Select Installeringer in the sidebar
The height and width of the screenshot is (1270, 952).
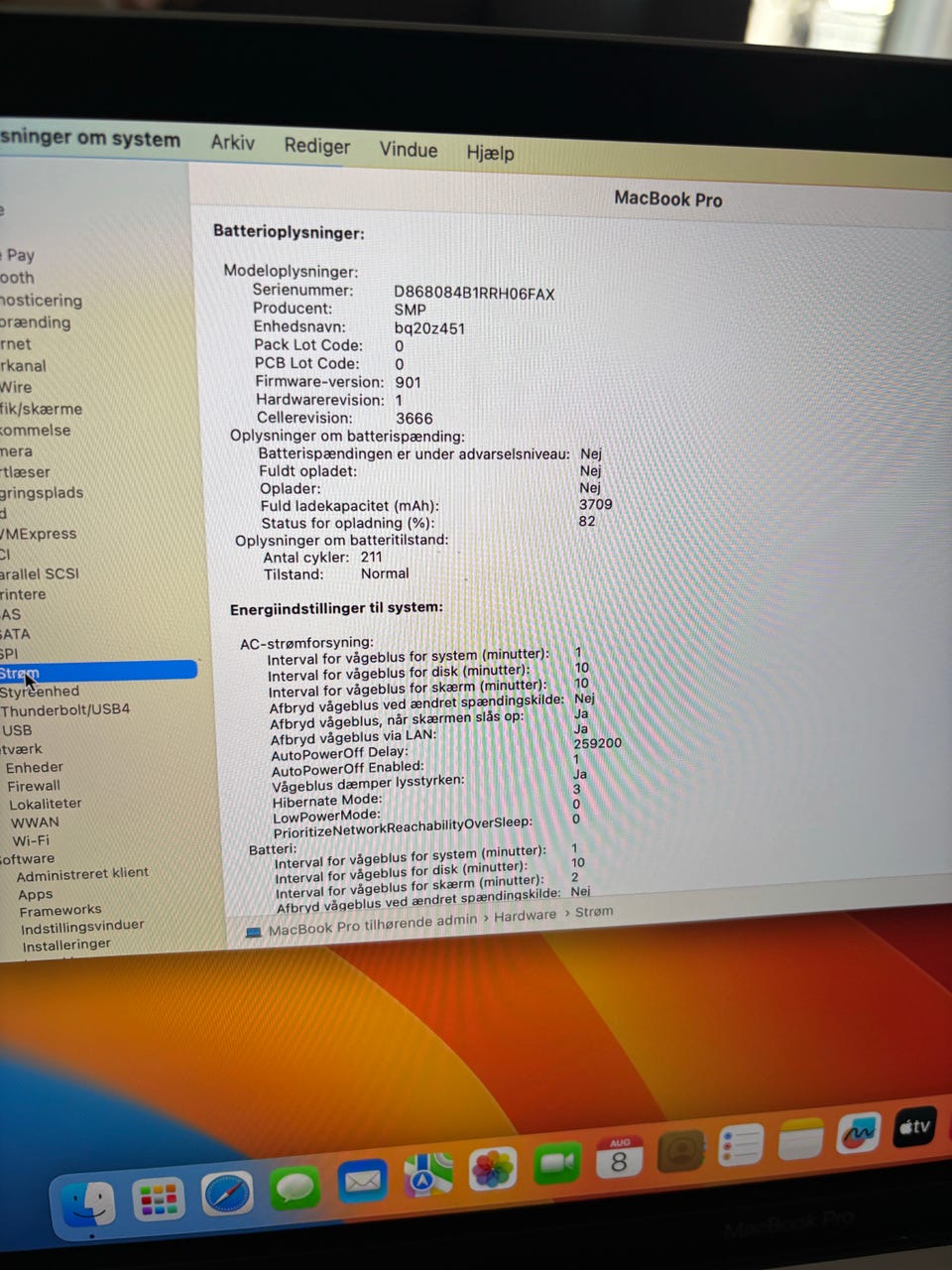point(65,944)
